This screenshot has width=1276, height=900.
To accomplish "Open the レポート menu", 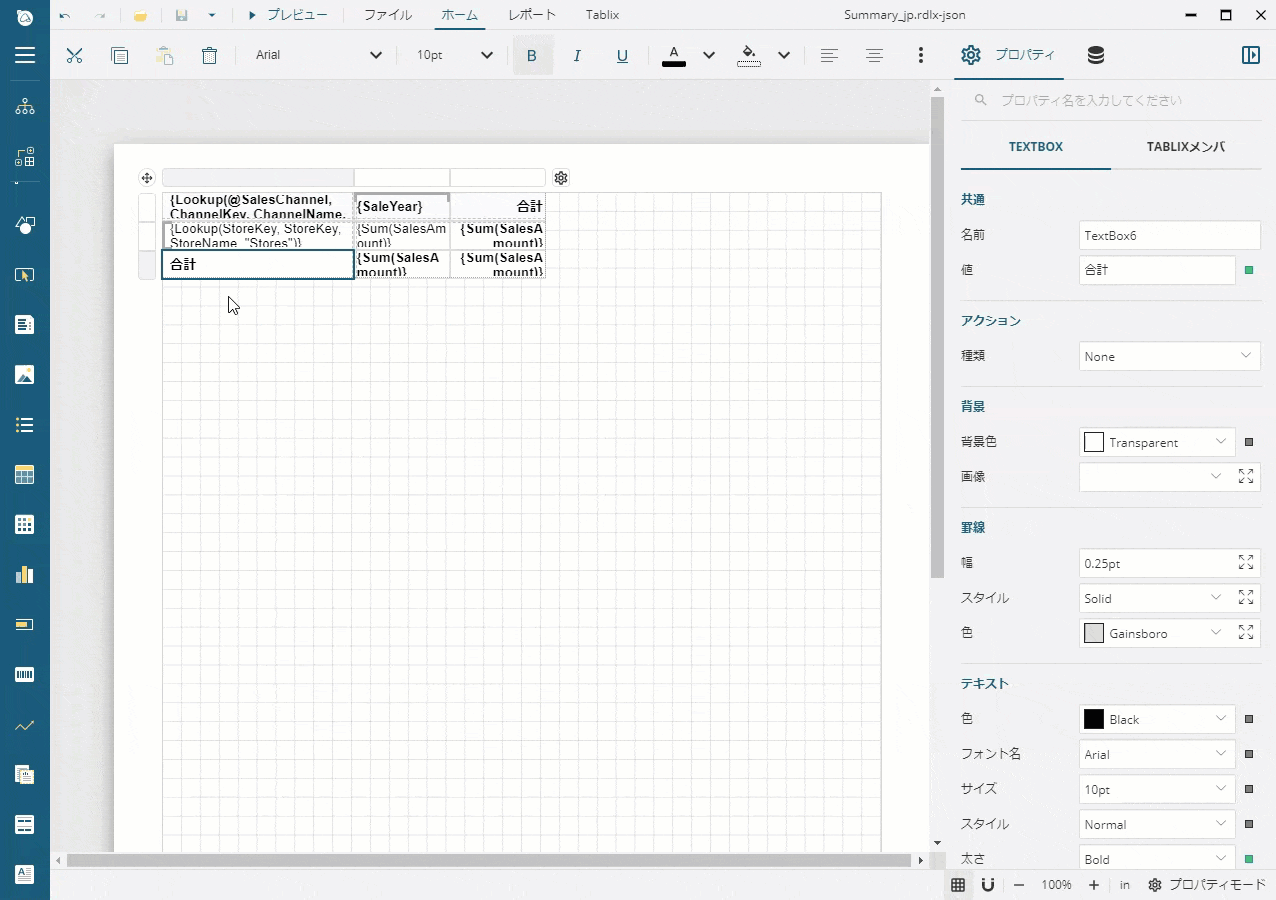I will point(531,14).
